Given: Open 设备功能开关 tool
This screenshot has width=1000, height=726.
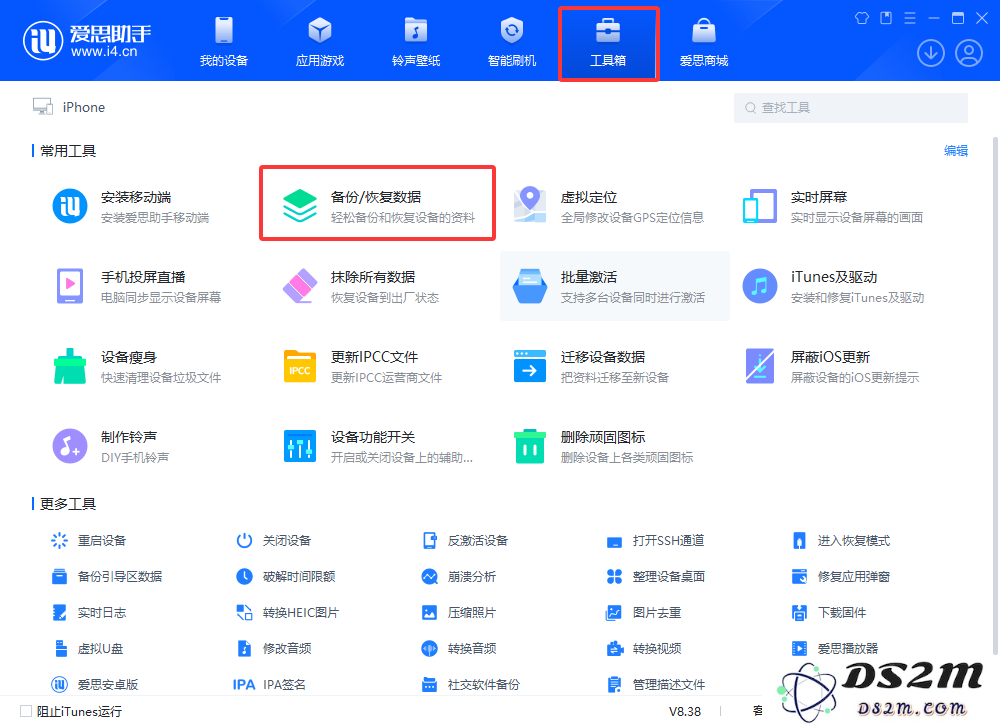Looking at the screenshot, I should pyautogui.click(x=378, y=446).
